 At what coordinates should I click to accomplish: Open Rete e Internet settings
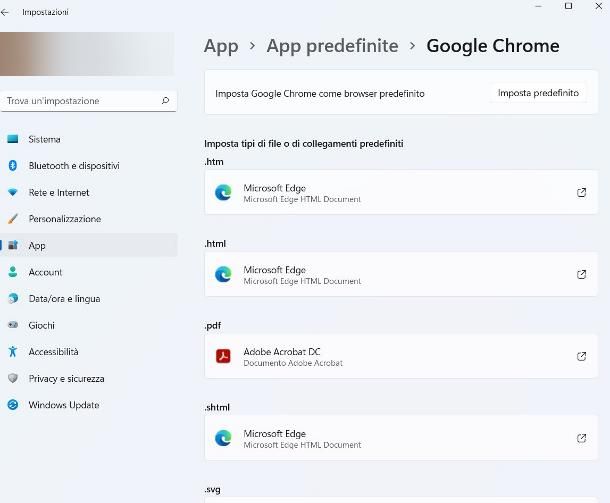pyautogui.click(x=89, y=192)
